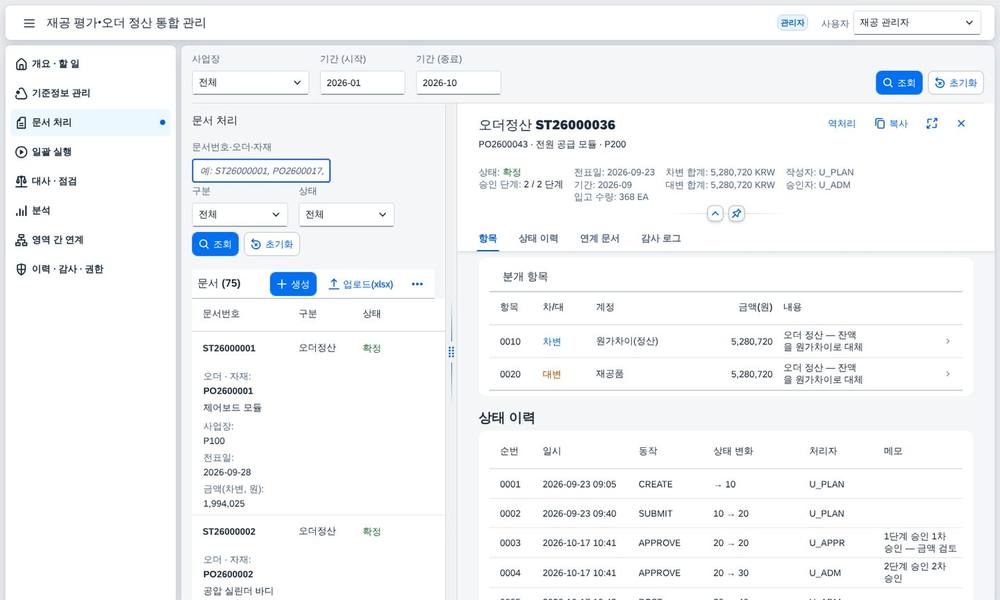1000x600 pixels.
Task: Open the more options ellipsis menu
Action: click(417, 284)
